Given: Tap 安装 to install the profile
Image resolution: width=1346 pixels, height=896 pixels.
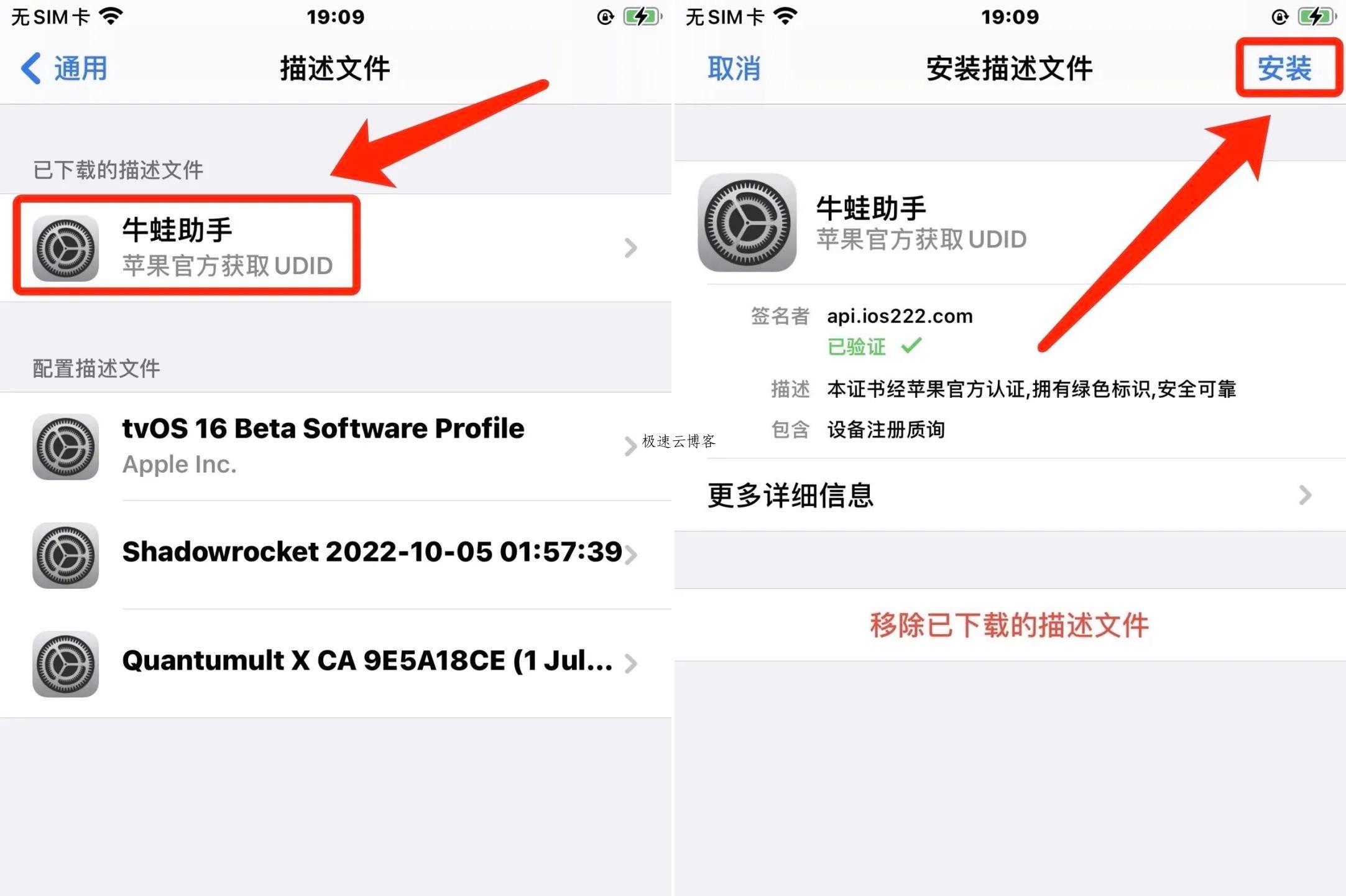Looking at the screenshot, I should pos(1284,68).
